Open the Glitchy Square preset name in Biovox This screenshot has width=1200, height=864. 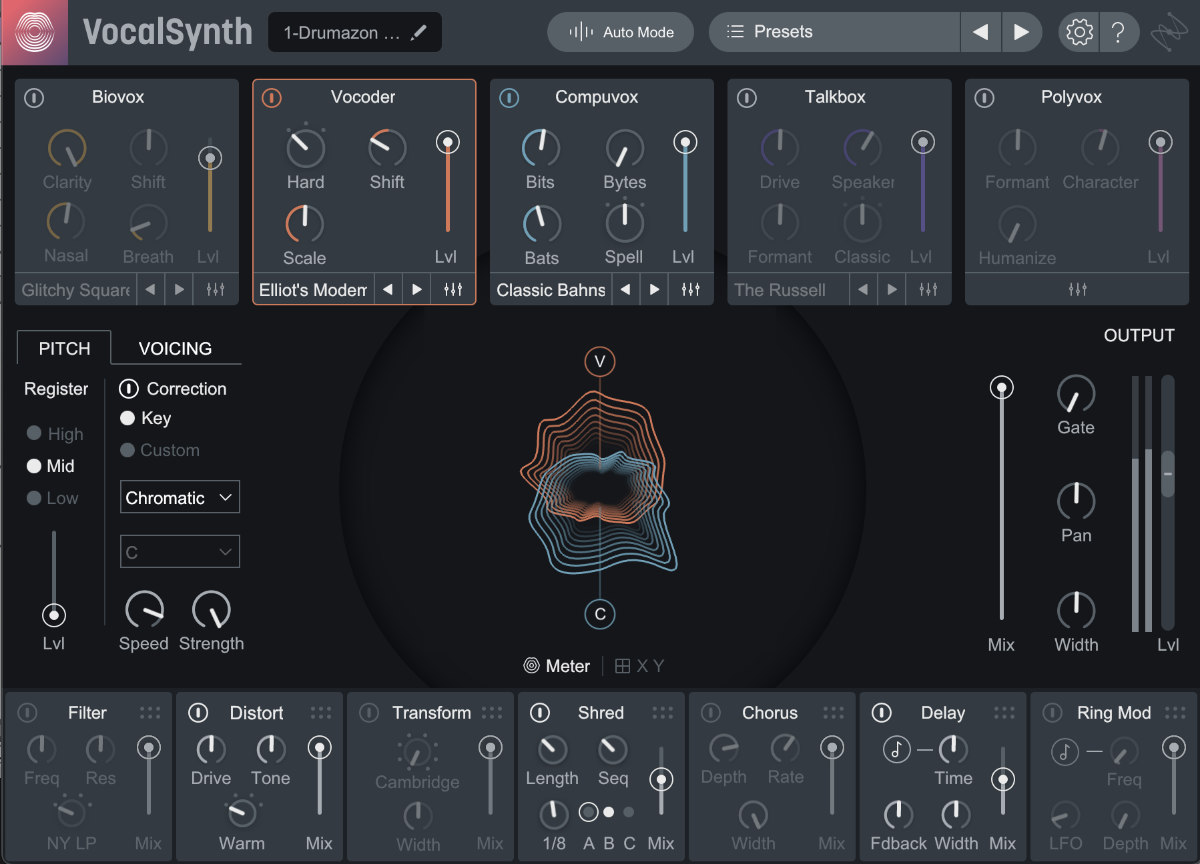coord(76,290)
